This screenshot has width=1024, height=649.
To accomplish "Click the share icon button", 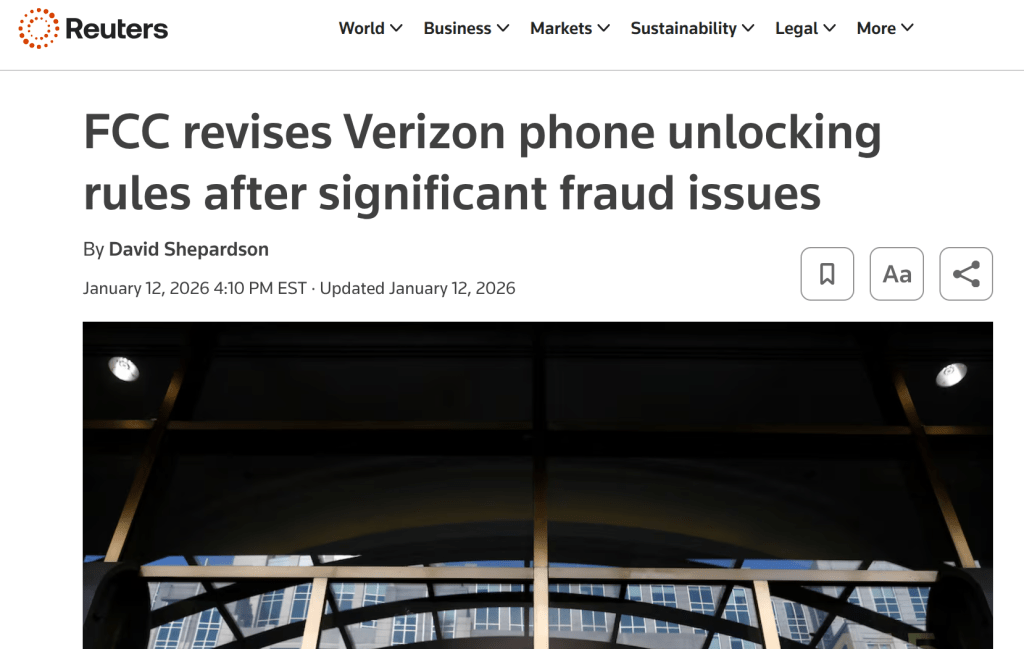I will [966, 274].
